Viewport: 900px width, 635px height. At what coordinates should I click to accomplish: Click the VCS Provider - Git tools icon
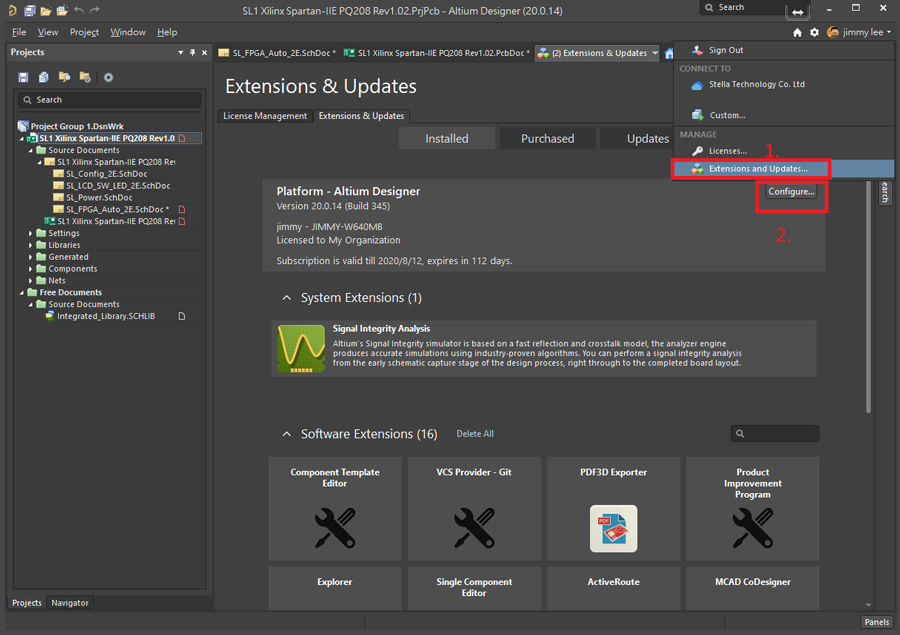pos(474,528)
